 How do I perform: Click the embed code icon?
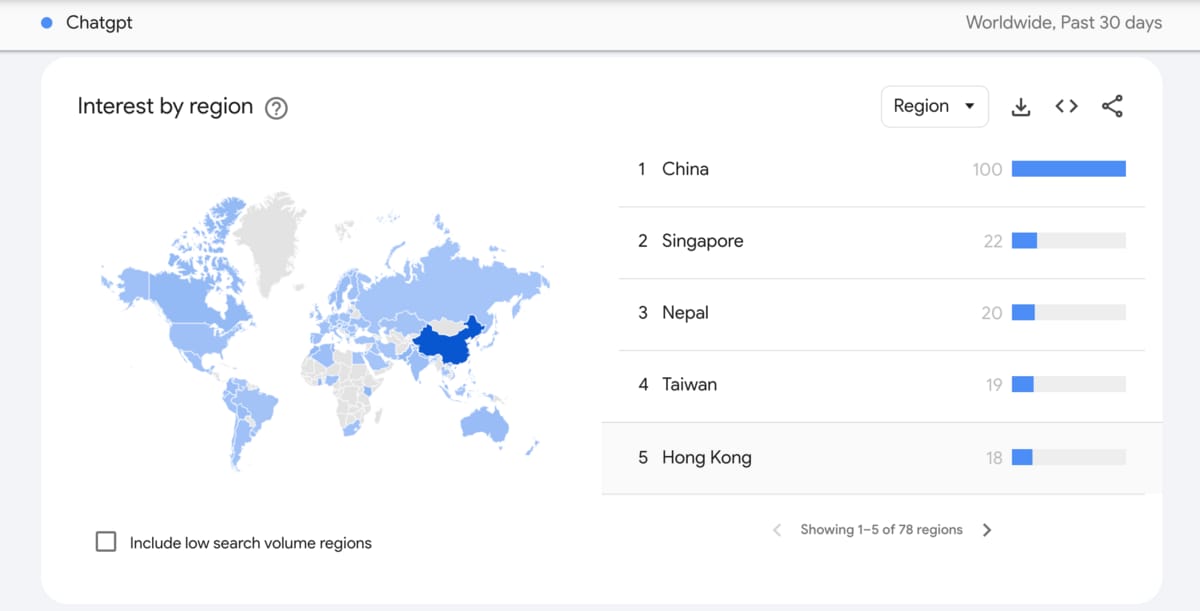[x=1066, y=107]
